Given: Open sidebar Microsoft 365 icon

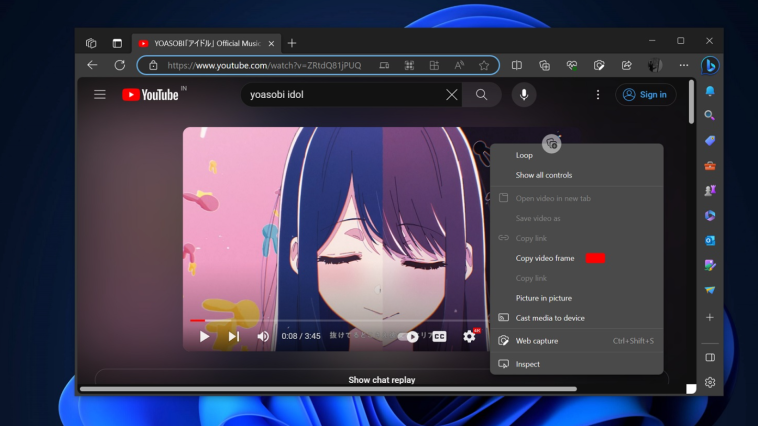Looking at the screenshot, I should coord(710,215).
